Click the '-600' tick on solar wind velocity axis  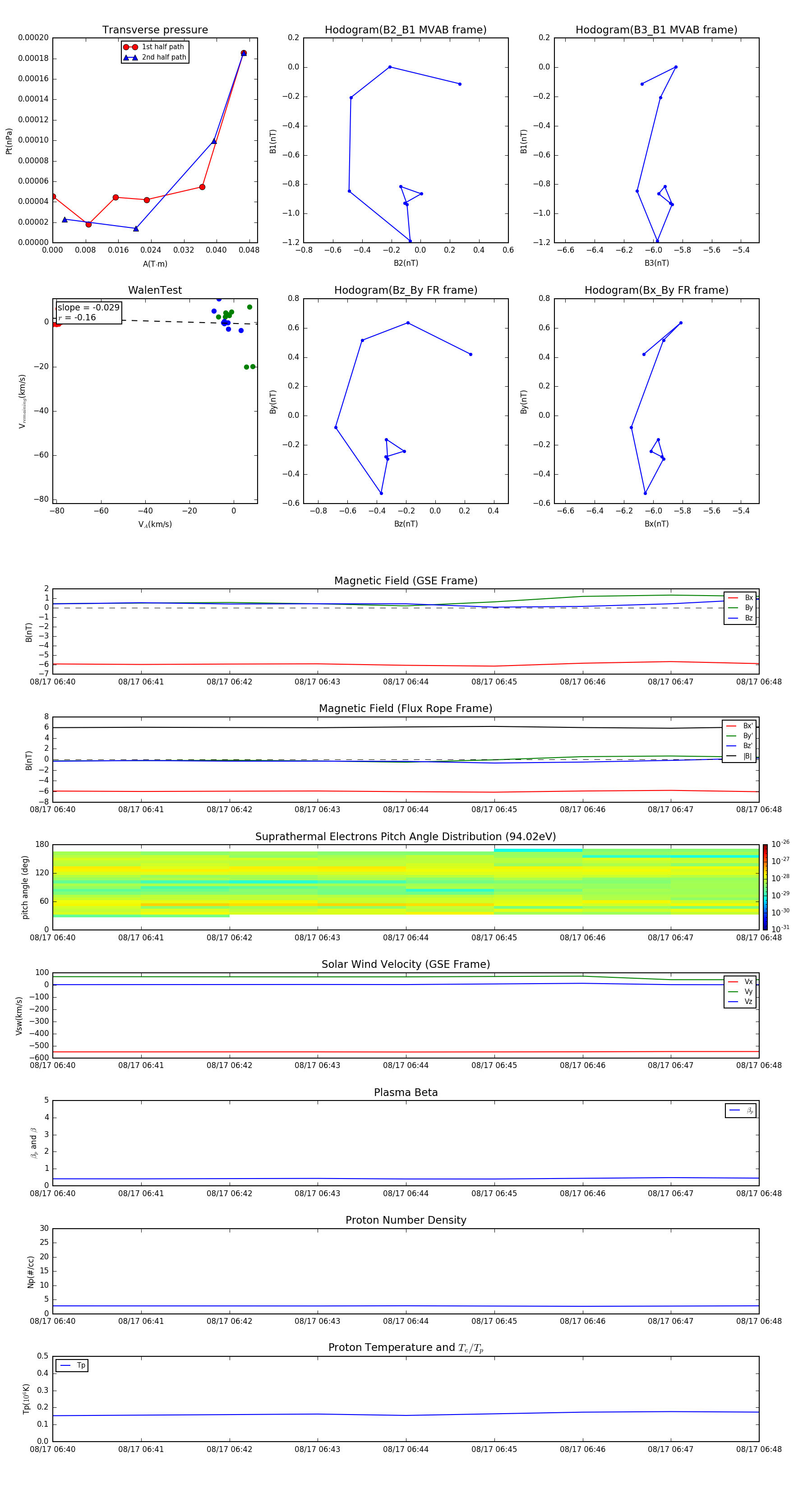point(39,1058)
